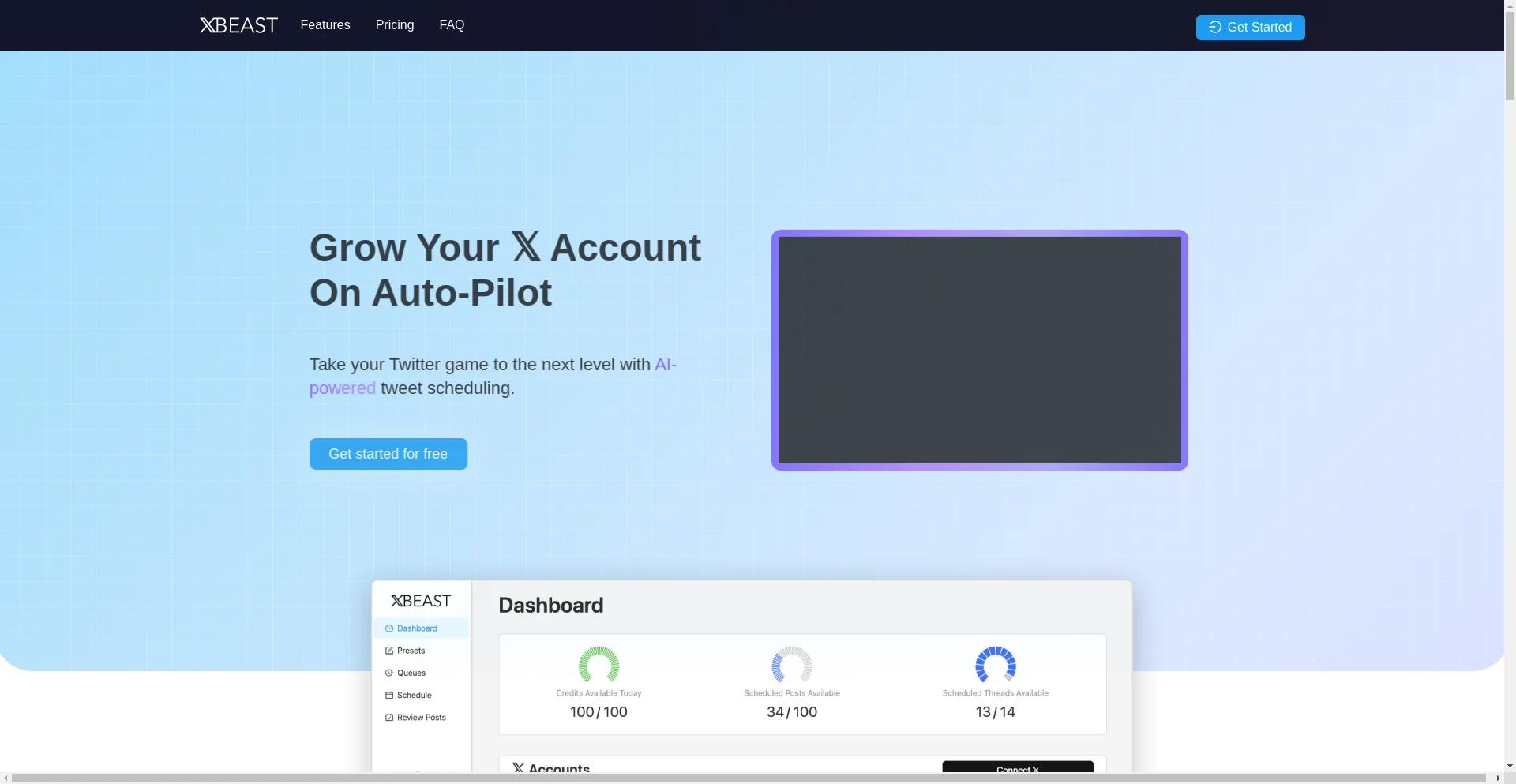Click the Queues clock icon in sidebar
Viewport: 1516px width, 784px height.
pos(389,673)
